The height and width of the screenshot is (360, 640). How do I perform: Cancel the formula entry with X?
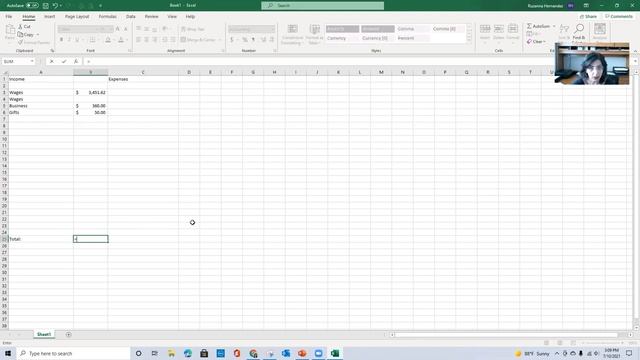tap(51, 61)
